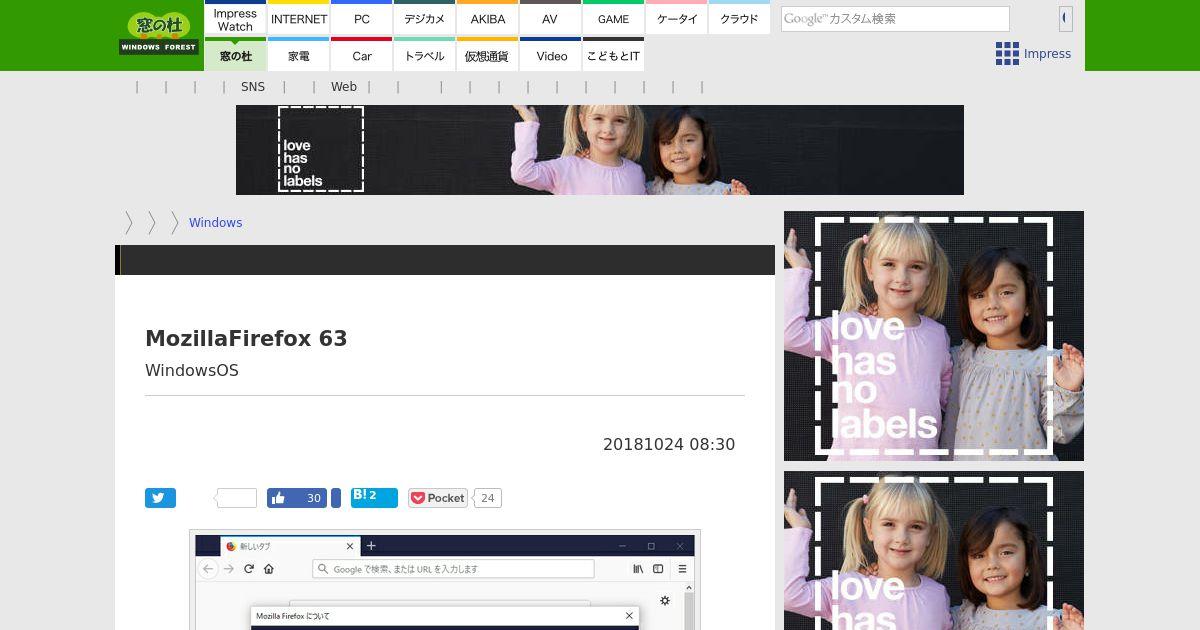Viewport: 1200px width, 630px height.
Task: Share article via Twitter bird icon
Action: click(x=160, y=498)
